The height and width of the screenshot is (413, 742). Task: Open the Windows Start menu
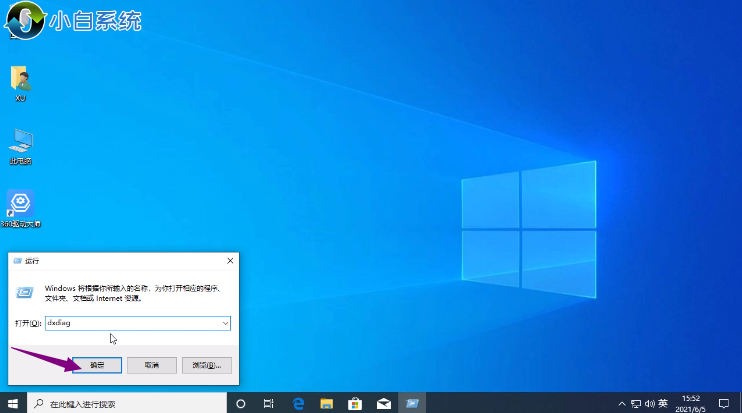[12, 403]
